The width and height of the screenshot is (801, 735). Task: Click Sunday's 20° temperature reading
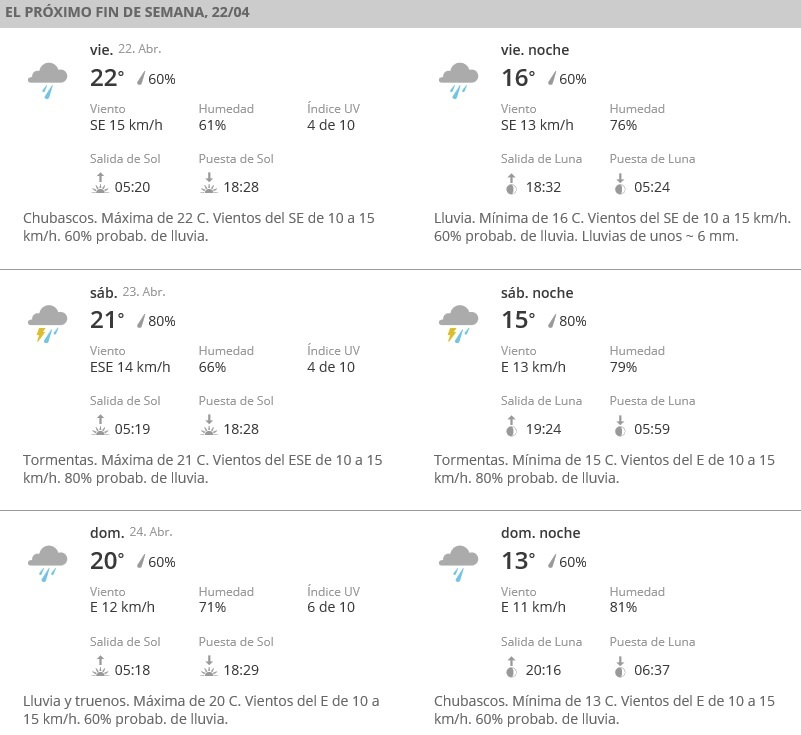(107, 561)
